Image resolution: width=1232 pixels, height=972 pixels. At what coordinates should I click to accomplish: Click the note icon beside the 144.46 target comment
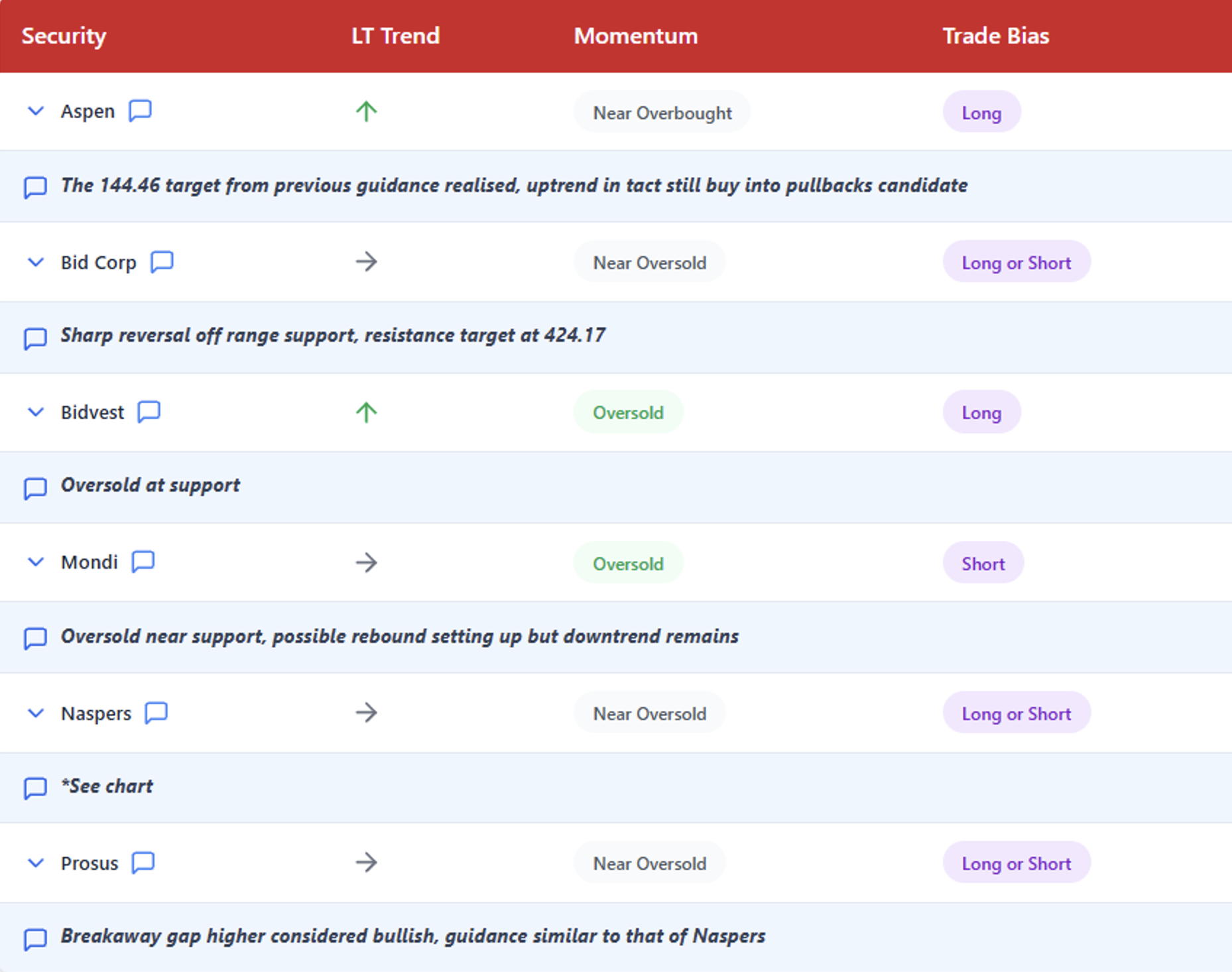coord(35,188)
